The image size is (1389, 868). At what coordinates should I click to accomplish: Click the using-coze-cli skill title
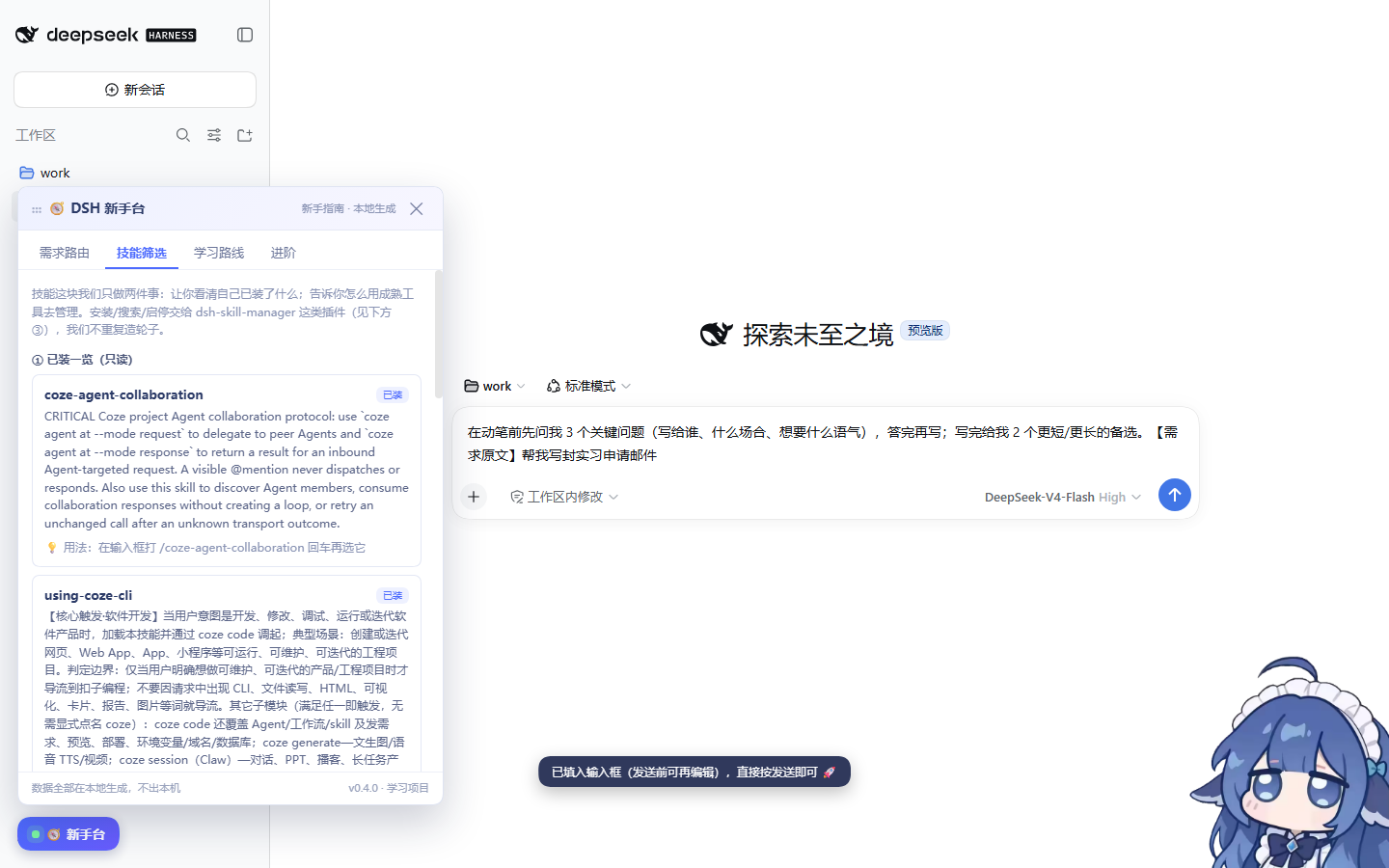click(89, 595)
